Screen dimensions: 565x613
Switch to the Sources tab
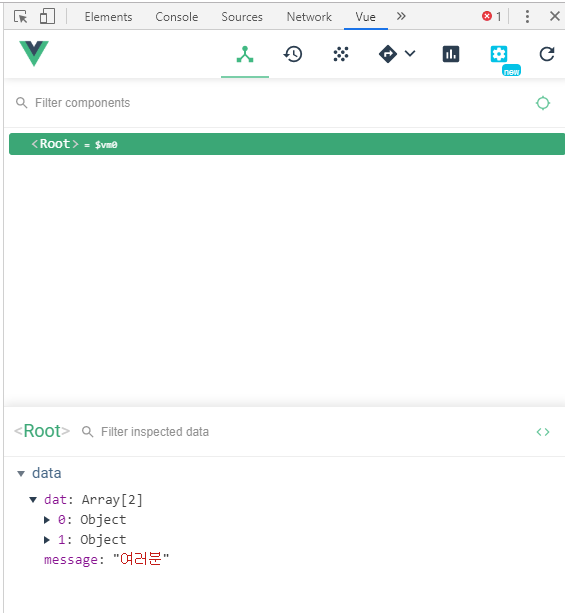[242, 17]
